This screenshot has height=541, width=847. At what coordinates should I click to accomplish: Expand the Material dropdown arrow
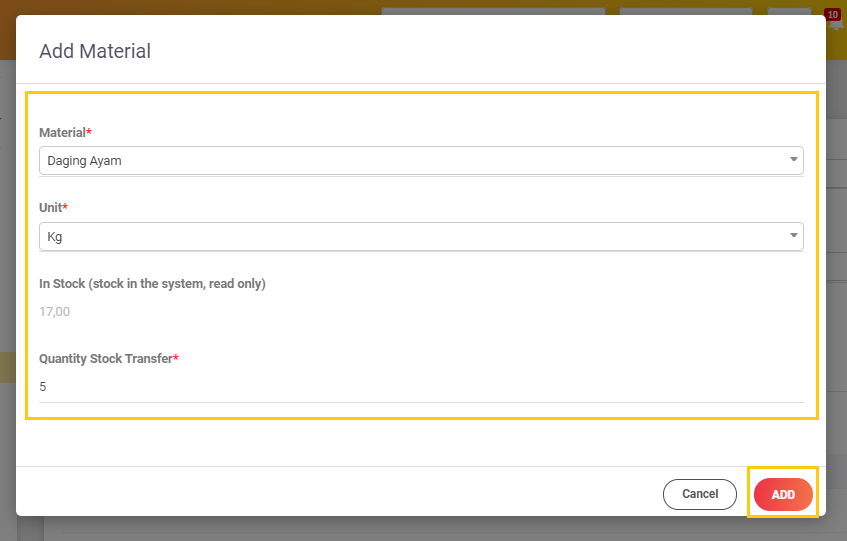pyautogui.click(x=793, y=160)
